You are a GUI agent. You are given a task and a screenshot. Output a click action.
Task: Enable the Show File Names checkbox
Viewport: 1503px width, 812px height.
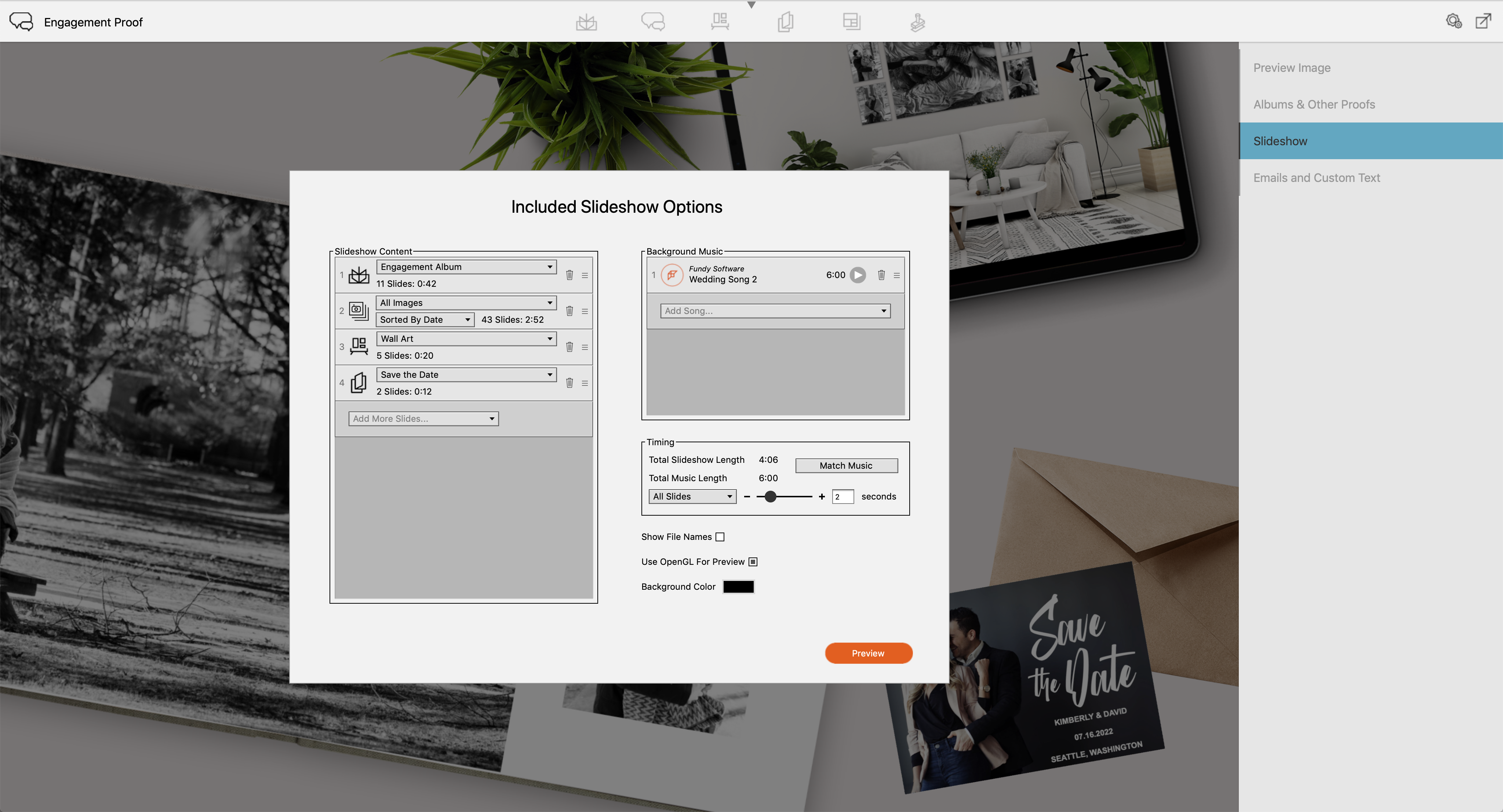(x=720, y=537)
